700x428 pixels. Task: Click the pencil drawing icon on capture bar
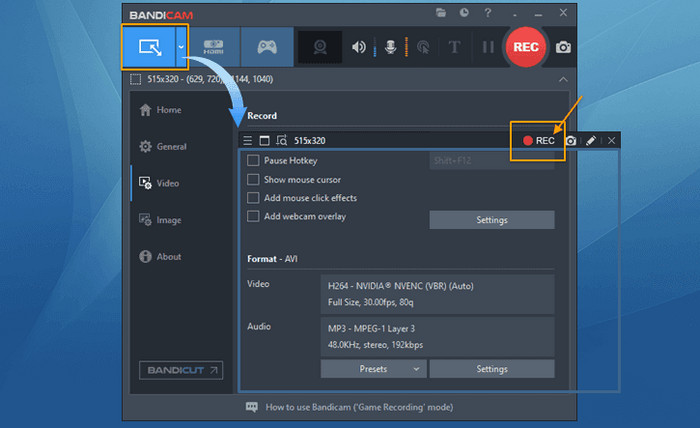591,141
